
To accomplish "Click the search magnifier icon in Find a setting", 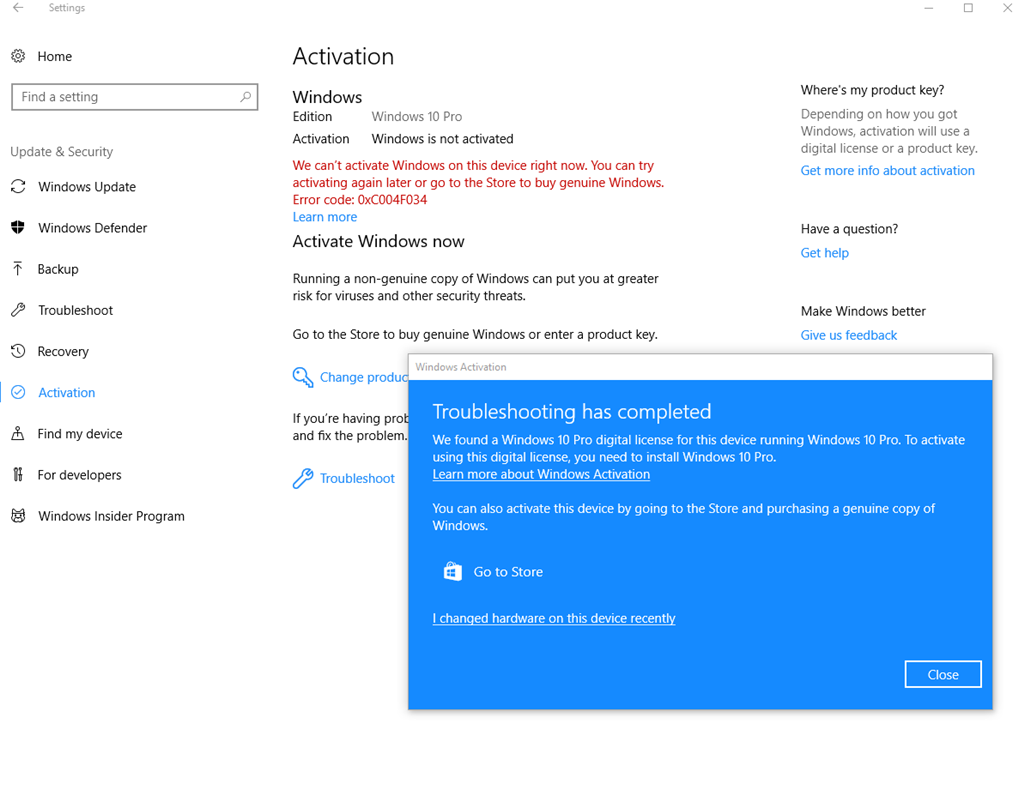I will (x=246, y=97).
